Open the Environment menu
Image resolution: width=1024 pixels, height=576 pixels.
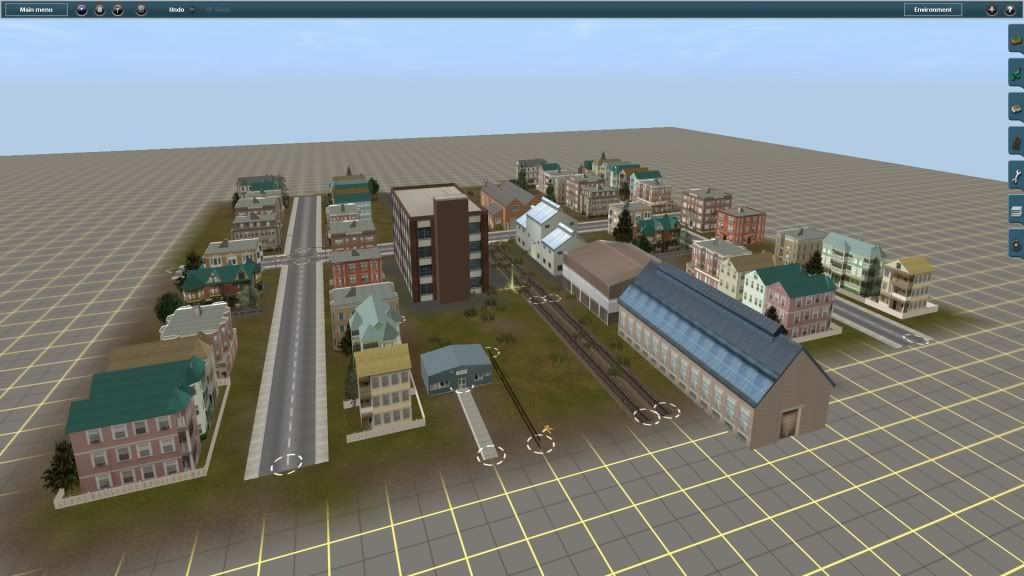coord(932,9)
